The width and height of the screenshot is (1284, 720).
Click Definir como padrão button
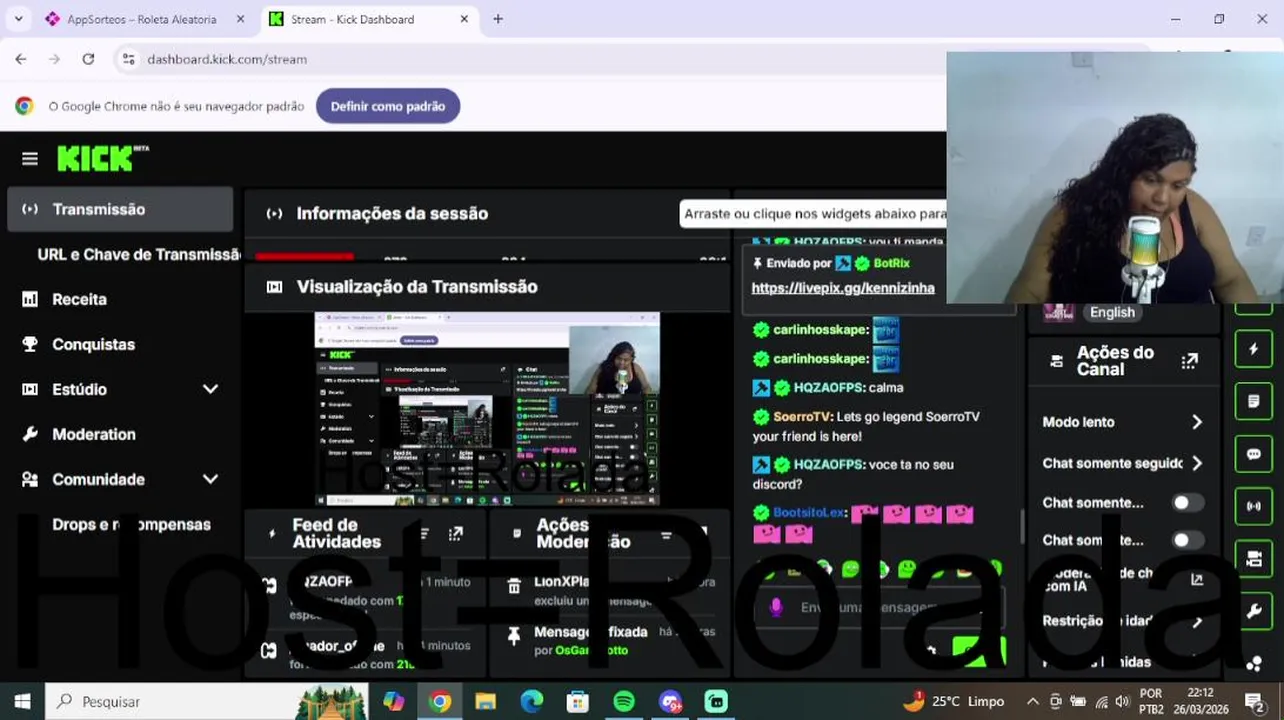[x=388, y=106]
